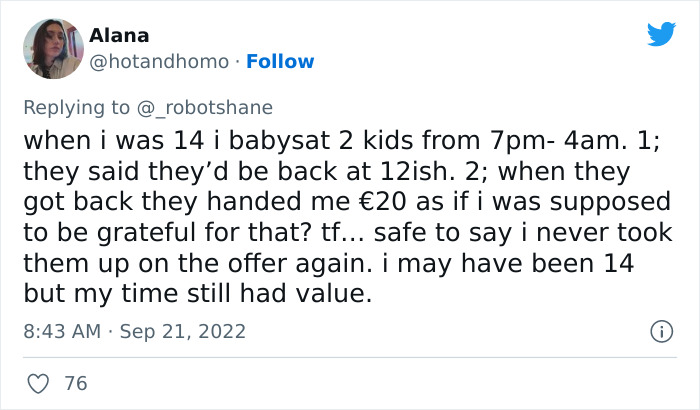Open Alana's profile picture

click(51, 49)
